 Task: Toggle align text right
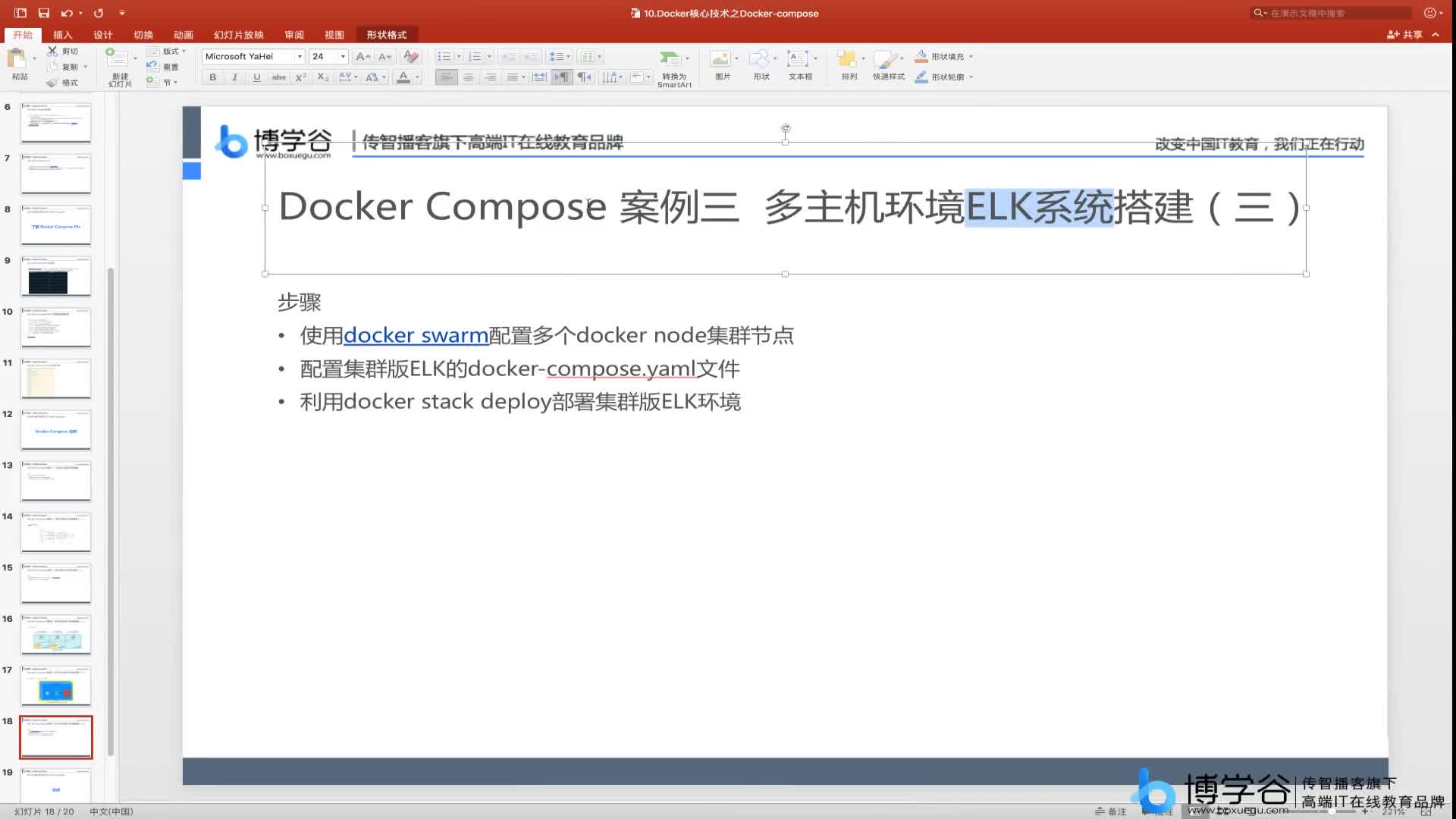pos(491,77)
